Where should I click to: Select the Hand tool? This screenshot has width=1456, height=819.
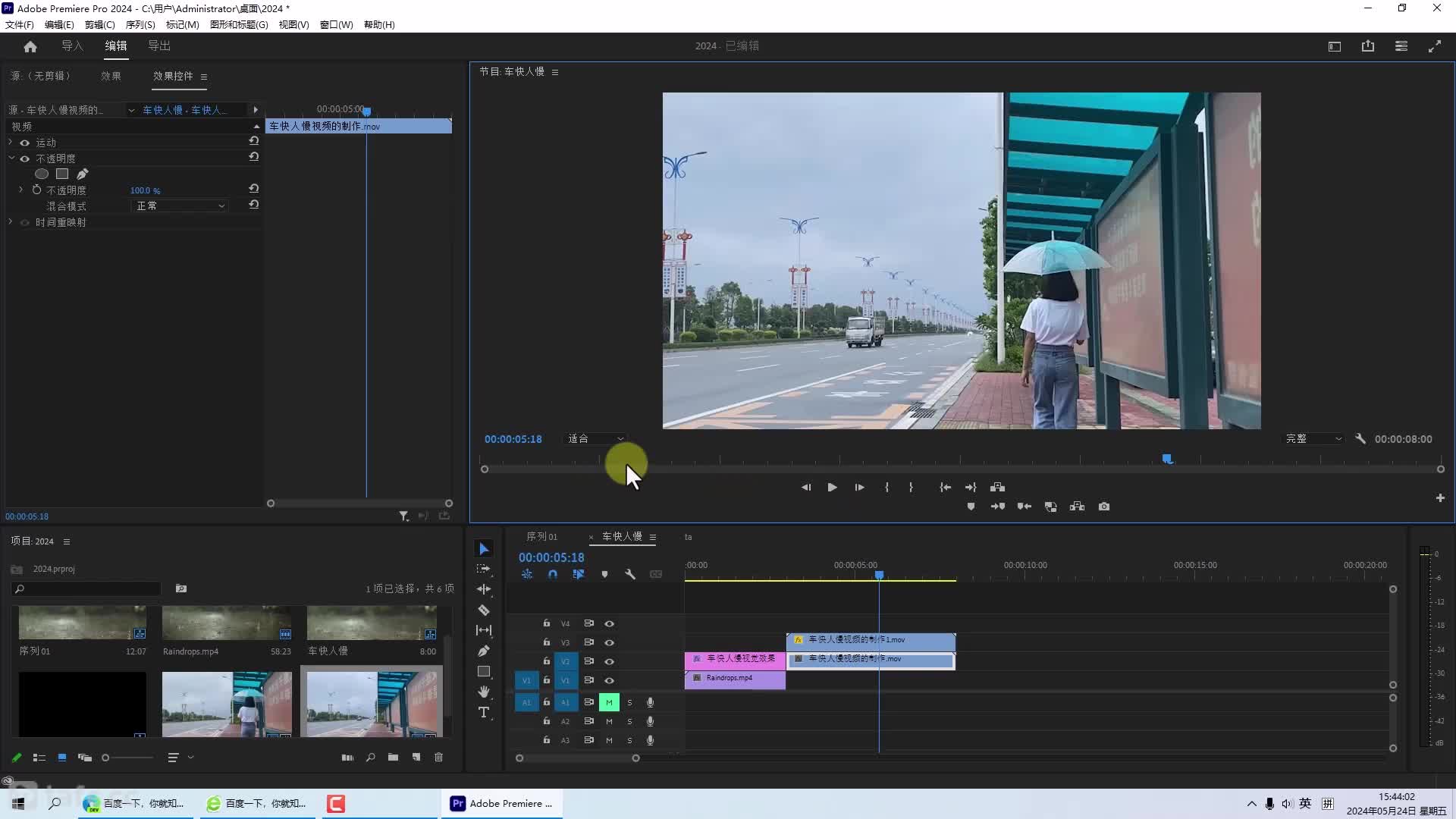484,692
